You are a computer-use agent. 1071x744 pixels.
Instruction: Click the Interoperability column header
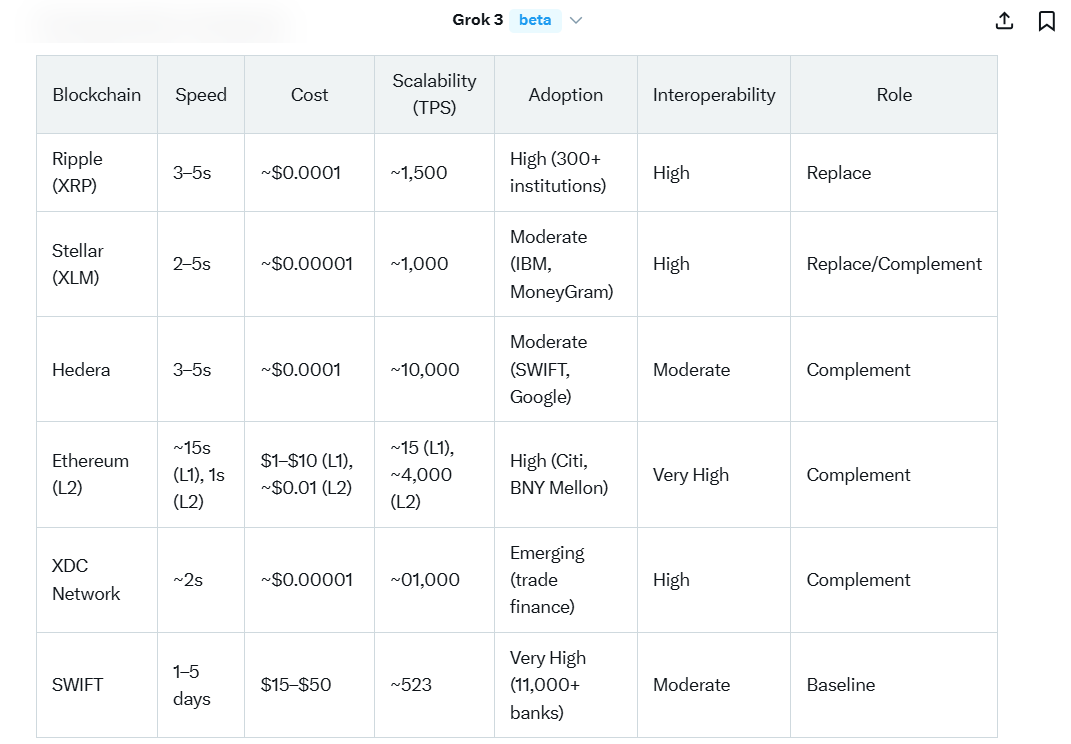714,95
